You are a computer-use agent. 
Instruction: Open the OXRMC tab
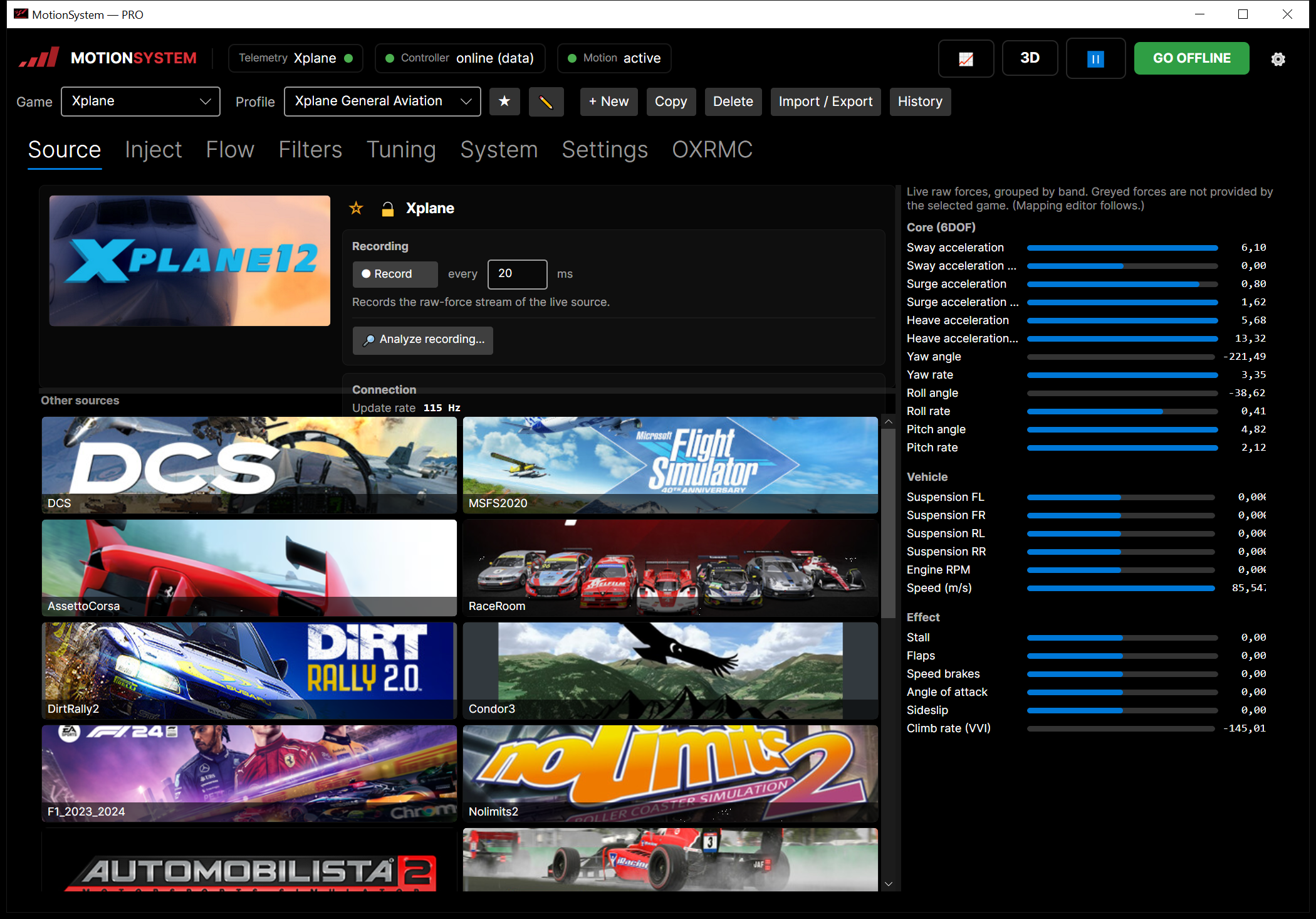tap(712, 150)
